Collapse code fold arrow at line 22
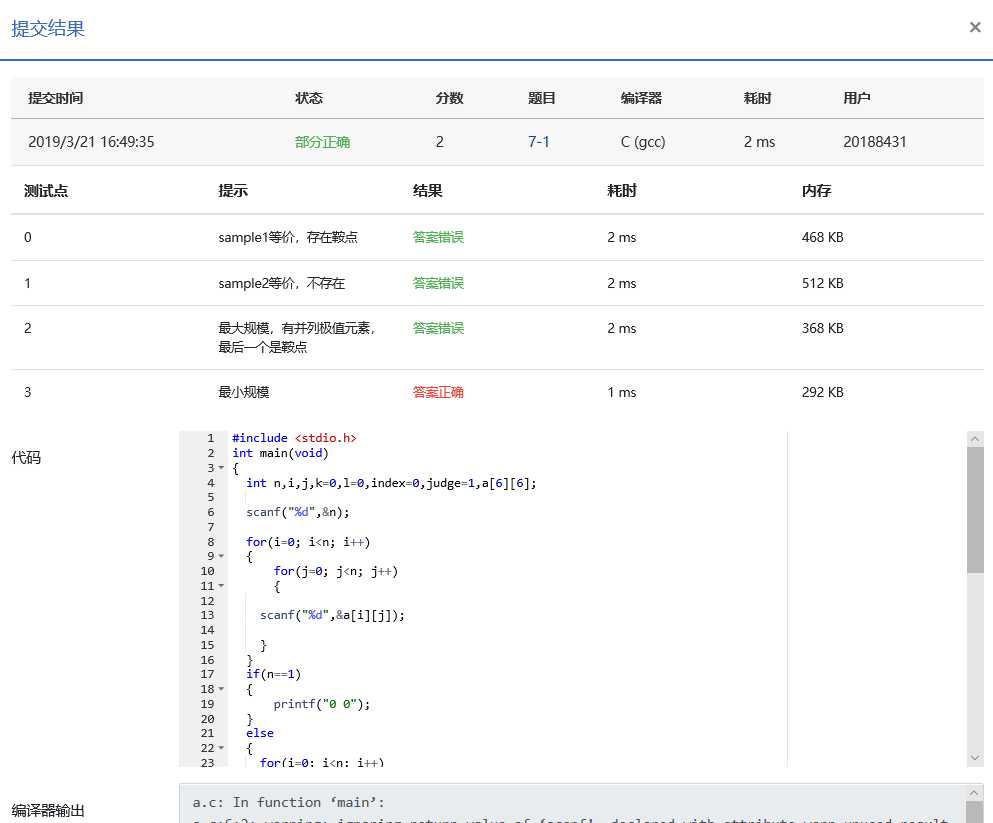 (221, 748)
